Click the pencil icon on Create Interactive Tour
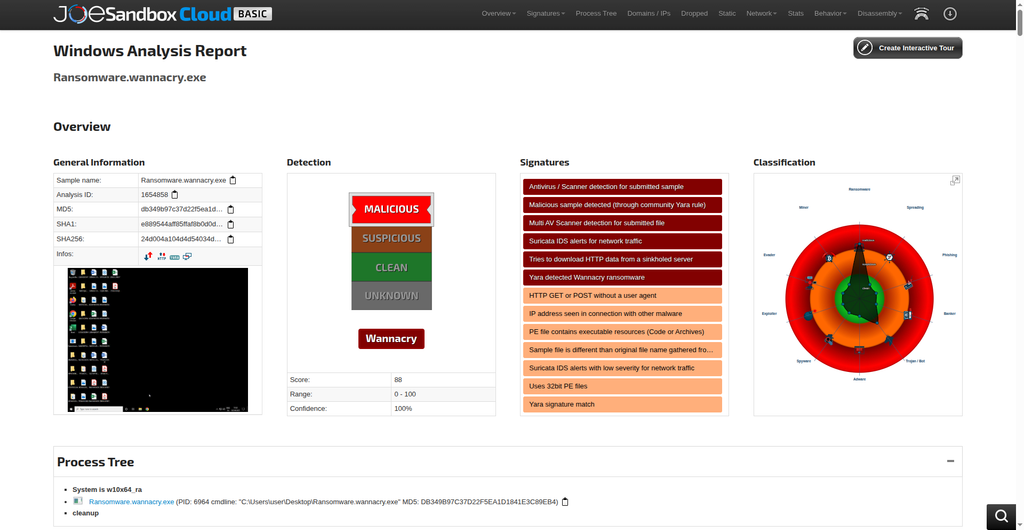Viewport: 1024px width, 530px height. tap(865, 48)
